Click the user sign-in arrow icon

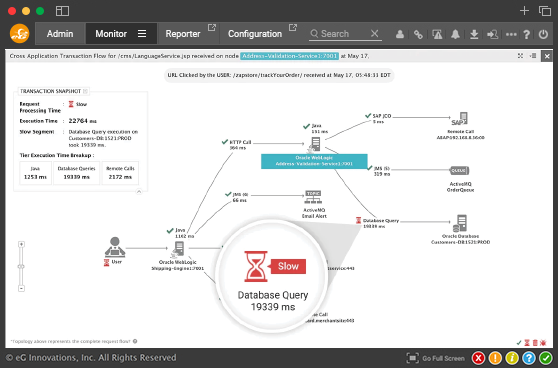[x=493, y=34]
